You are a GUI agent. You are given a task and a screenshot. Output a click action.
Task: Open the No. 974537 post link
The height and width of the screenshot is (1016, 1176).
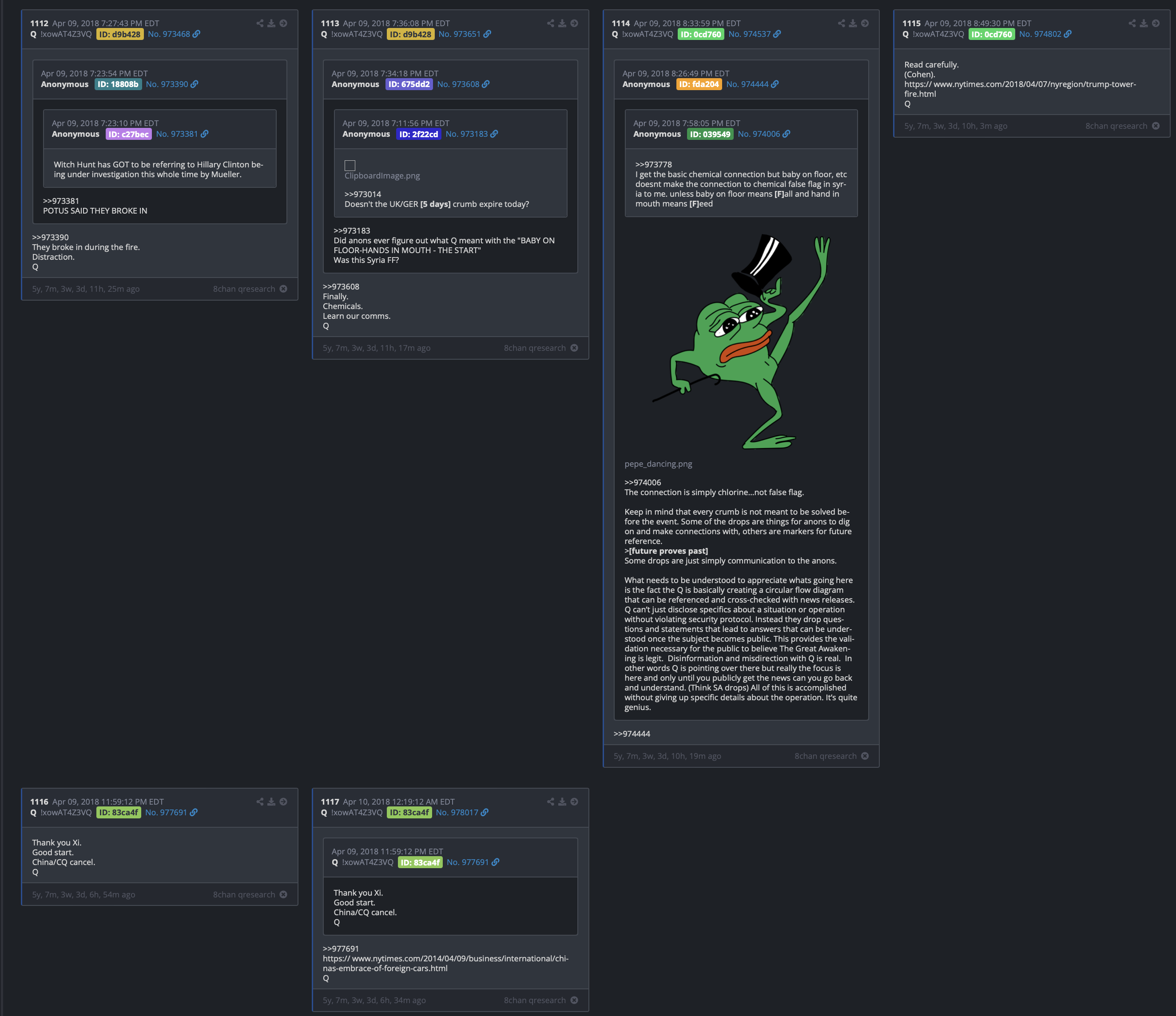(x=755, y=34)
